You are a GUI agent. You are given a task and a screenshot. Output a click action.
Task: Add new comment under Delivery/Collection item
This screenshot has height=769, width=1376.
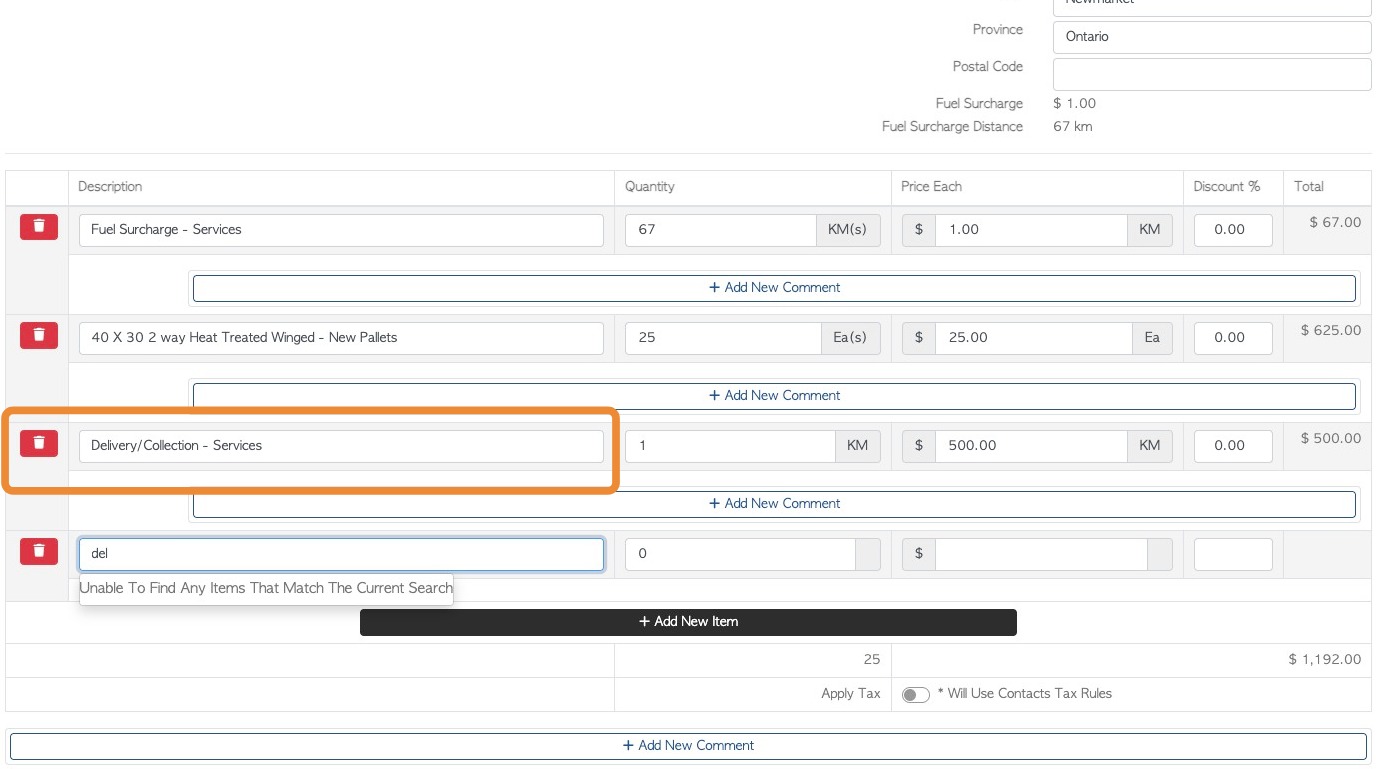tap(774, 504)
